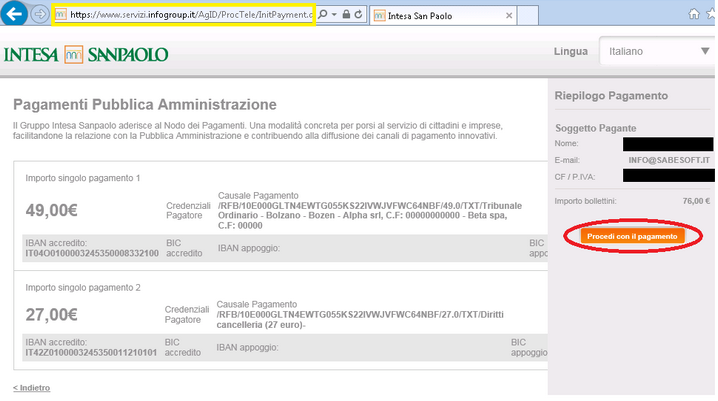Click the Soggetto Pagante heading
The height and width of the screenshot is (401, 718).
point(595,128)
